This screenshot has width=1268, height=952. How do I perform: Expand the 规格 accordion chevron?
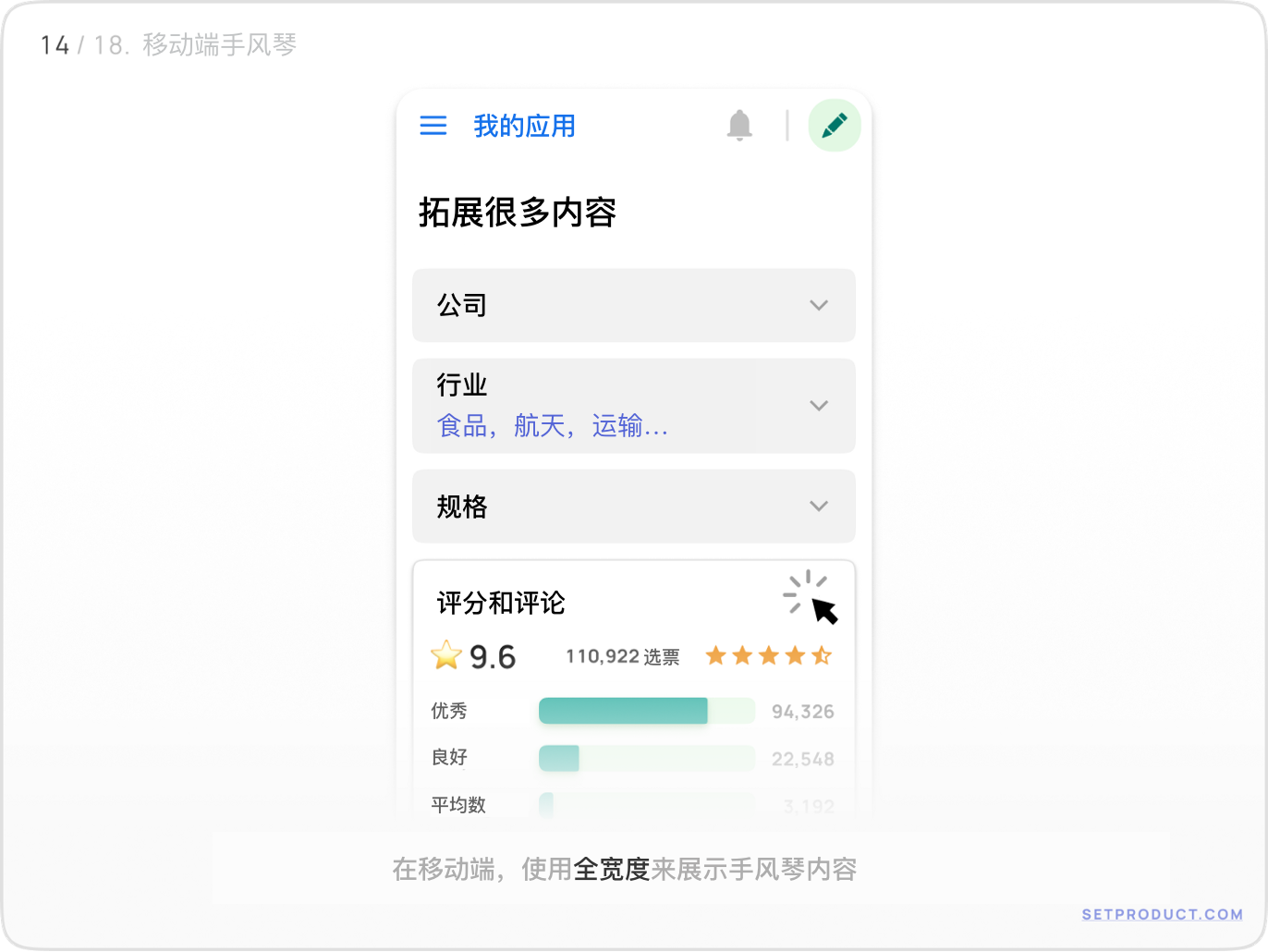point(819,507)
